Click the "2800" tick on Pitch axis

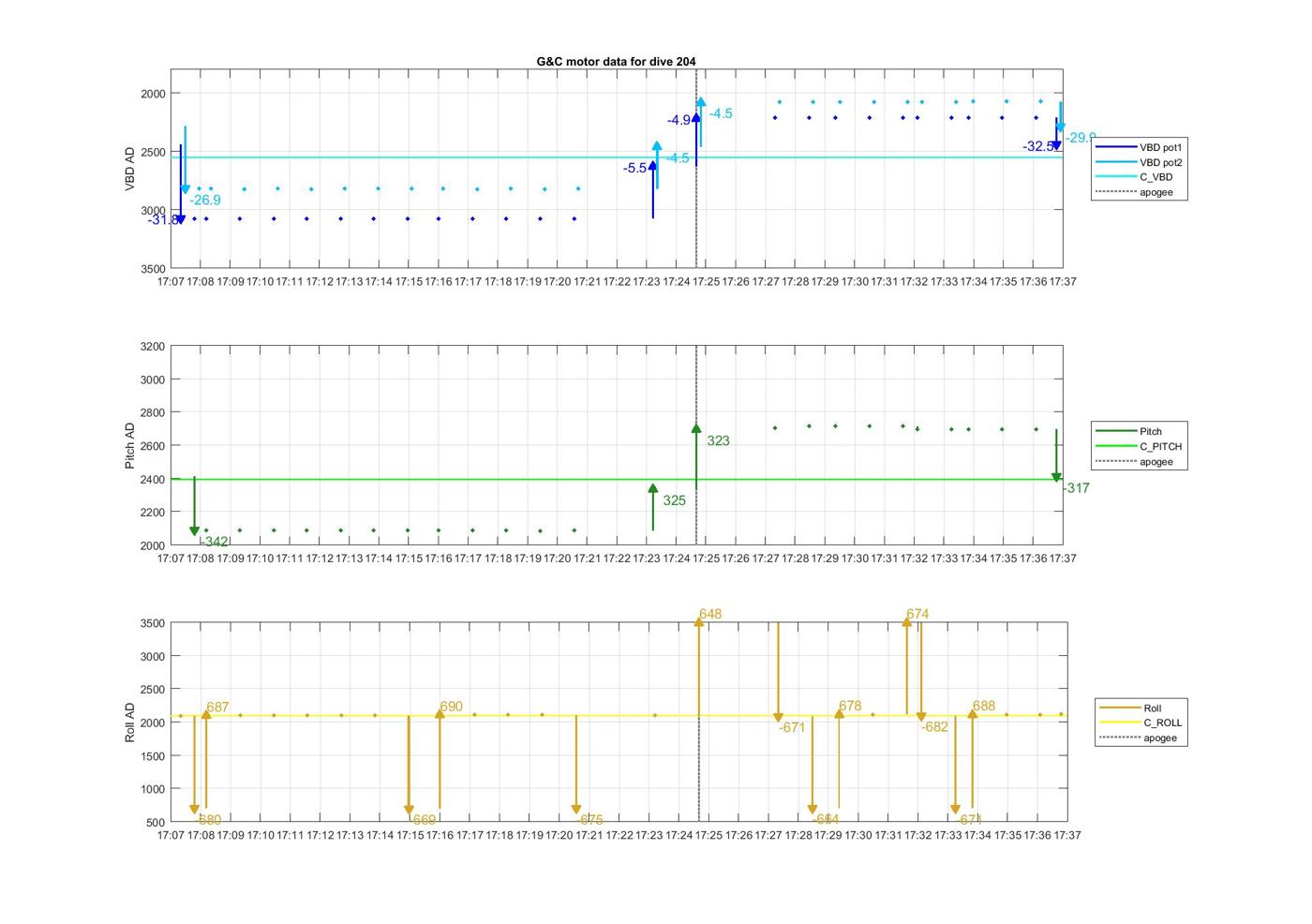(152, 413)
